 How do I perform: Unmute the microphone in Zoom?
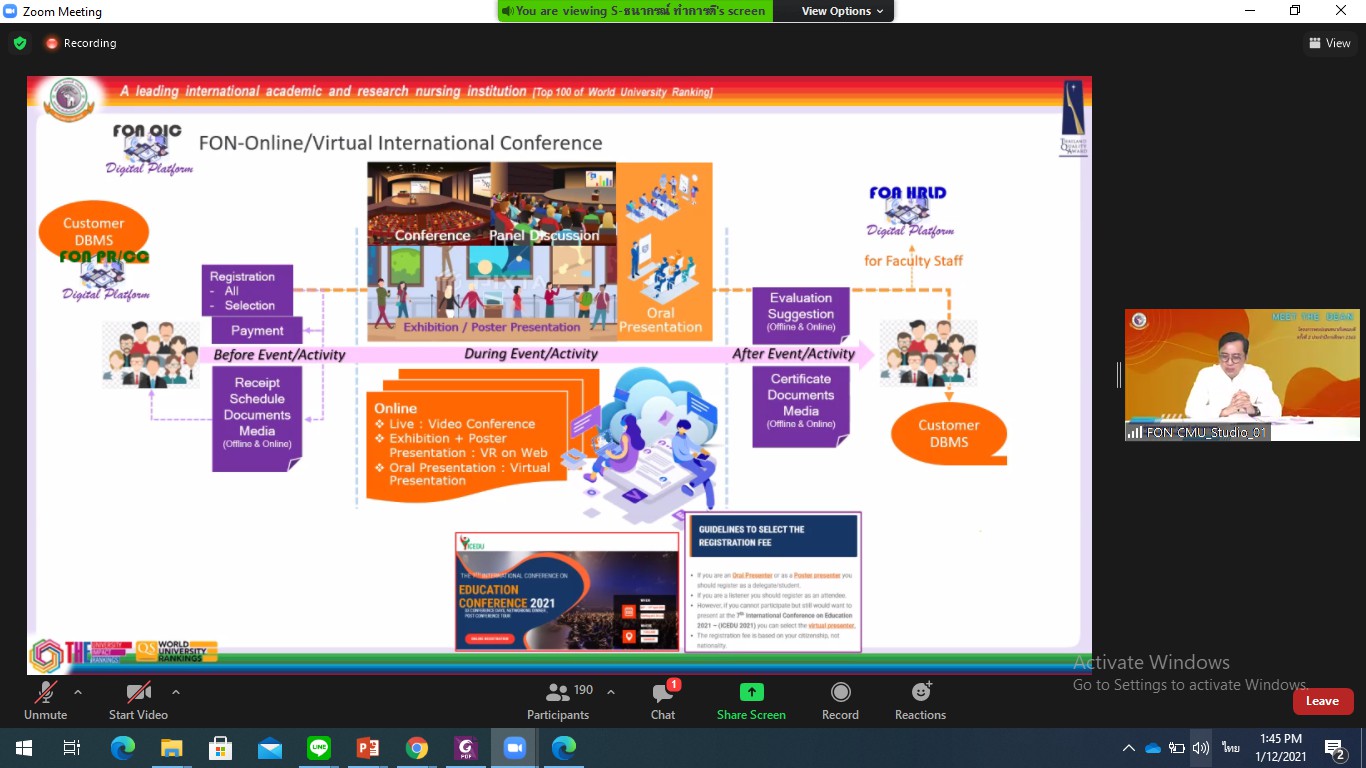[x=45, y=700]
